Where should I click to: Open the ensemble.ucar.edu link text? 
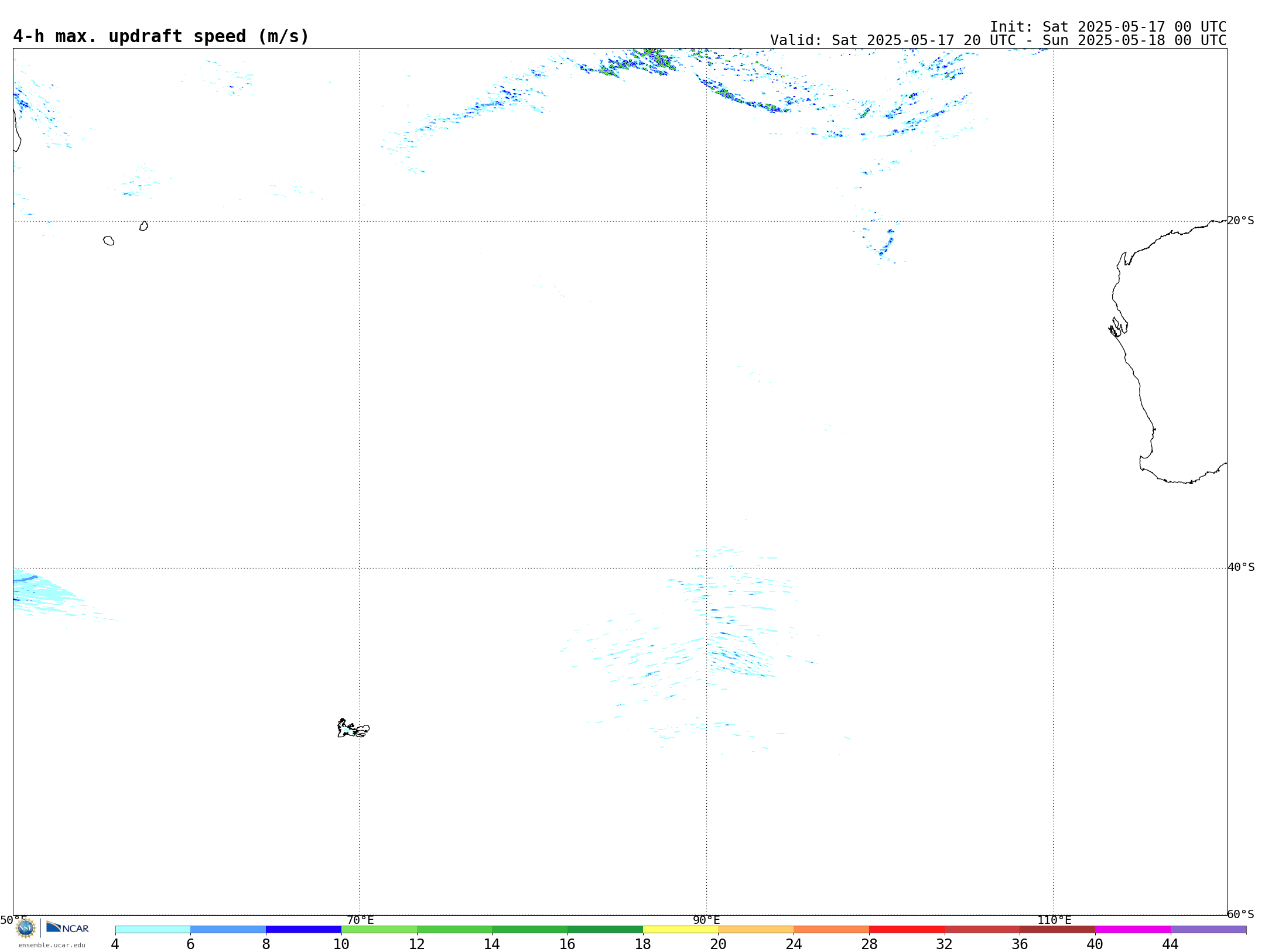pyautogui.click(x=52, y=945)
